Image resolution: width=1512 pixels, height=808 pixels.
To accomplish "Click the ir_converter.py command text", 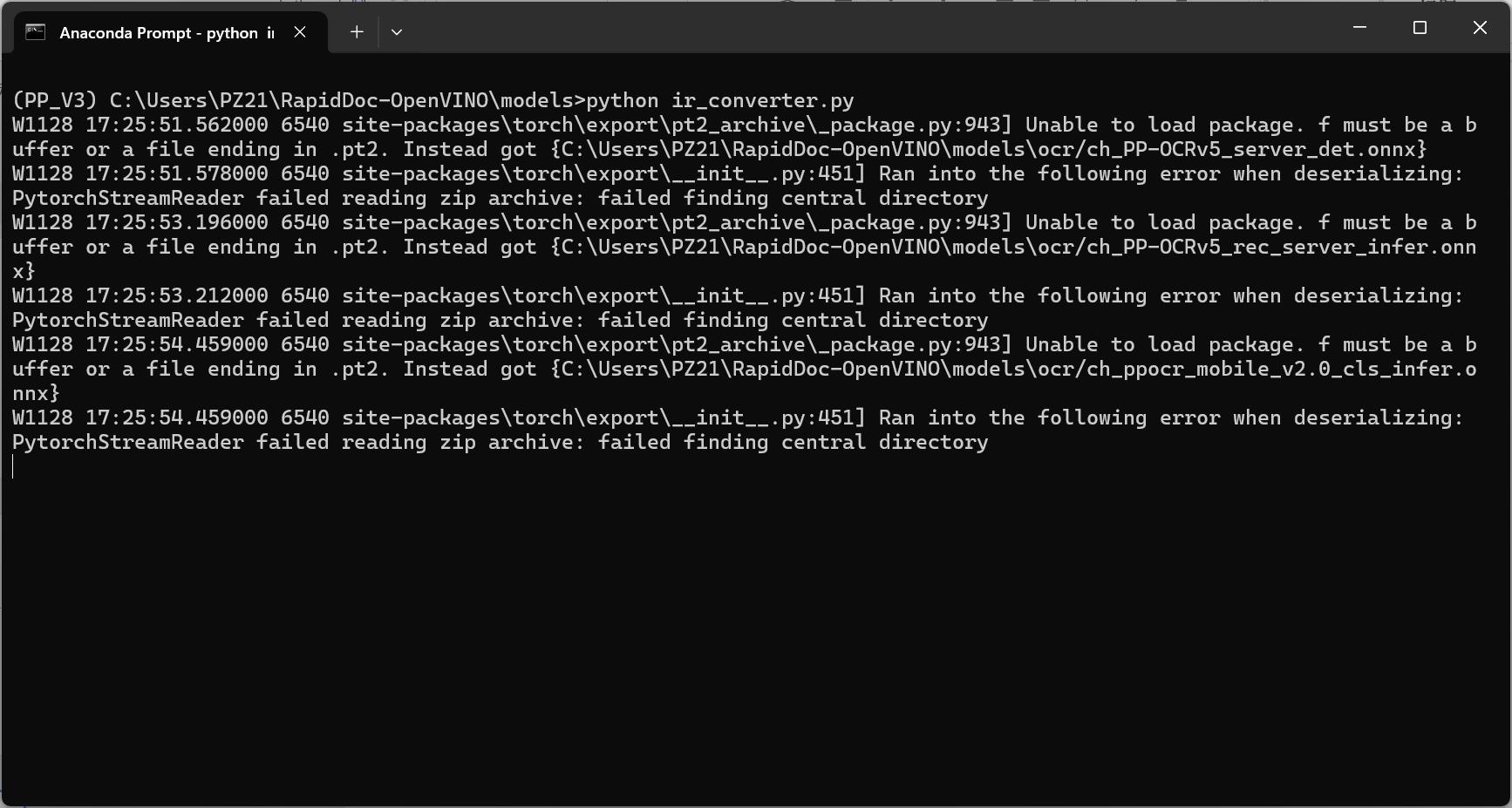I will tap(762, 101).
